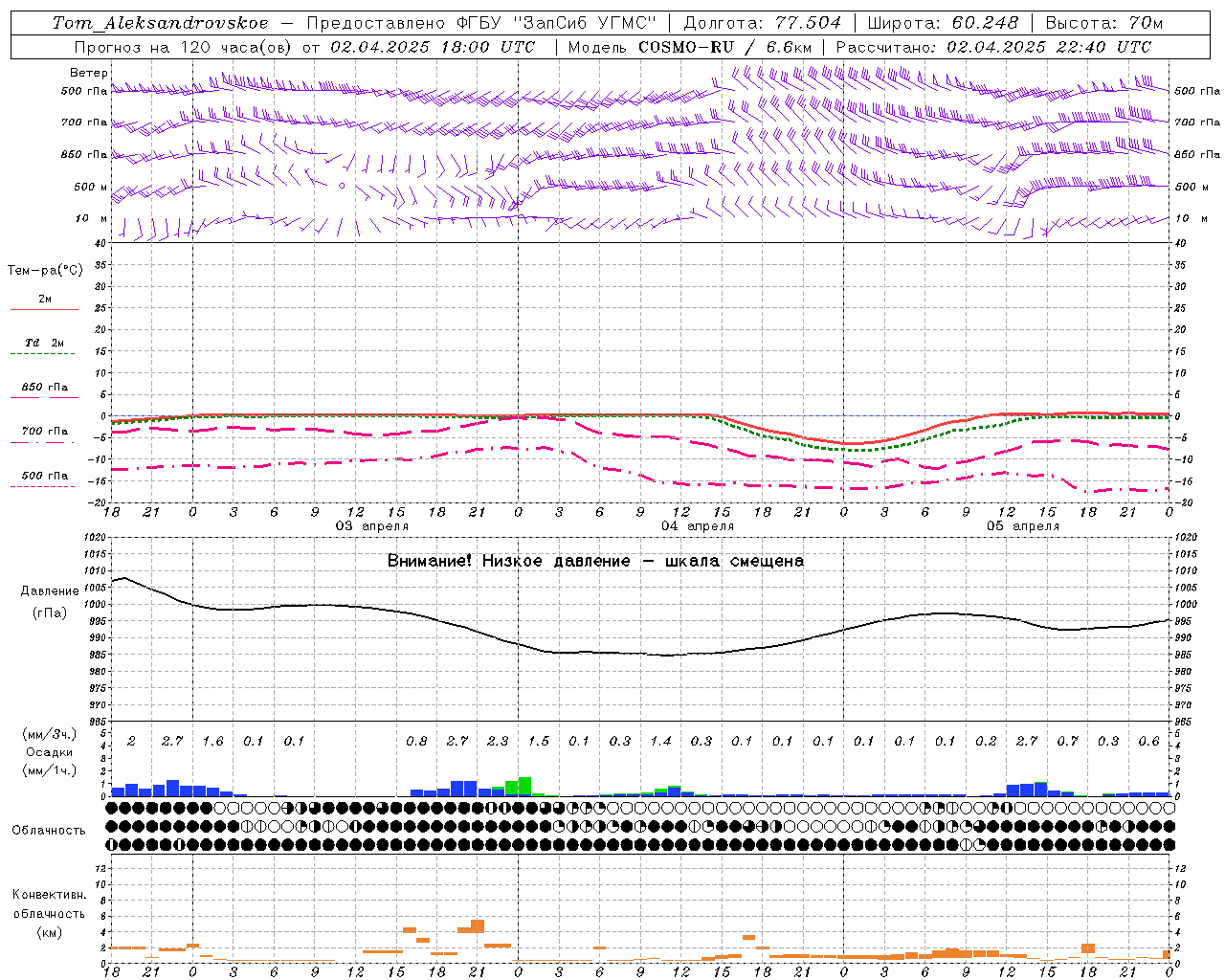Click the '05 апреля' date label
The image size is (1225, 980).
[1022, 526]
